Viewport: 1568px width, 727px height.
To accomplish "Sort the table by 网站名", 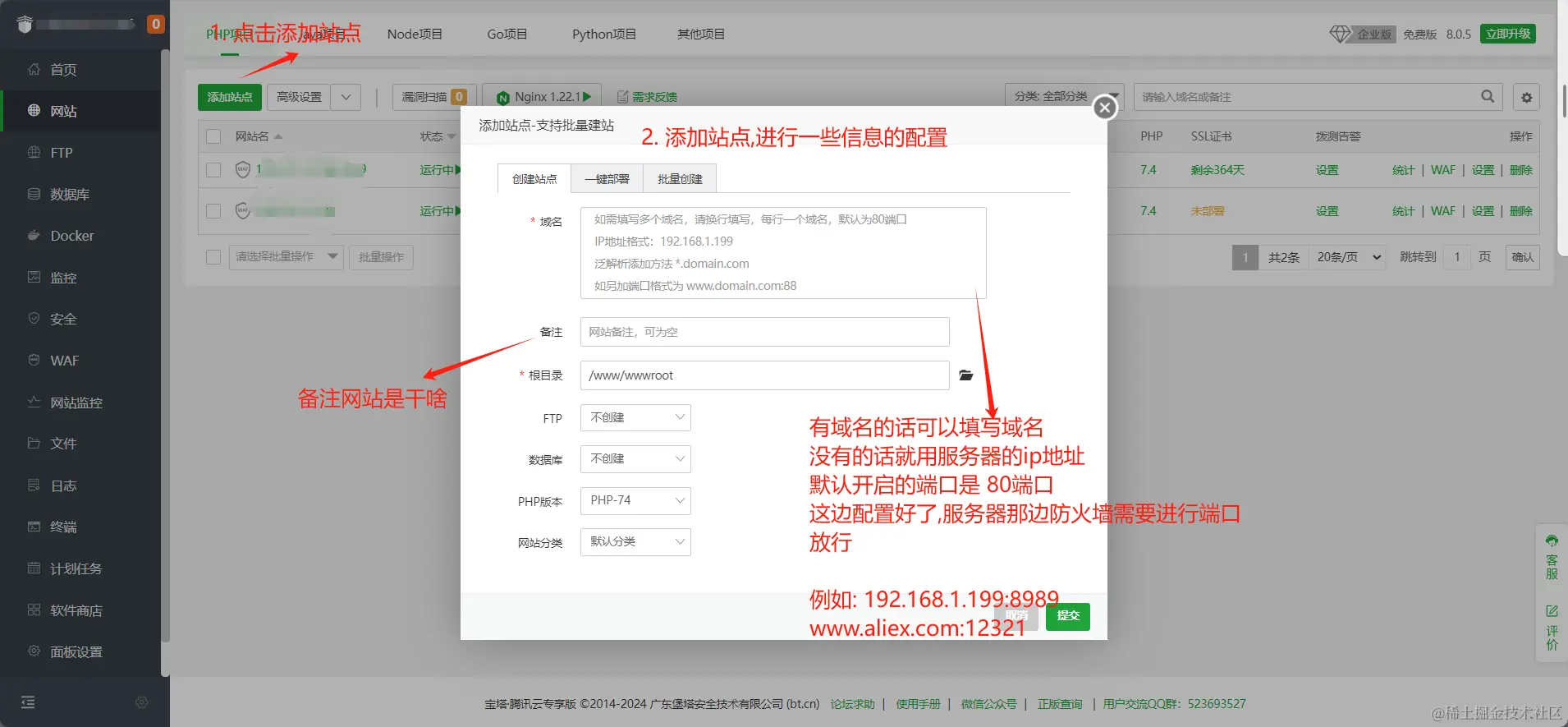I will point(259,136).
